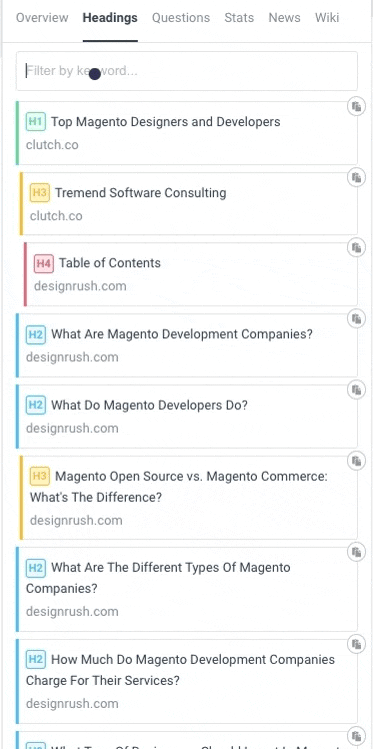Open the Wiki tab
The width and height of the screenshot is (373, 749).
[327, 18]
